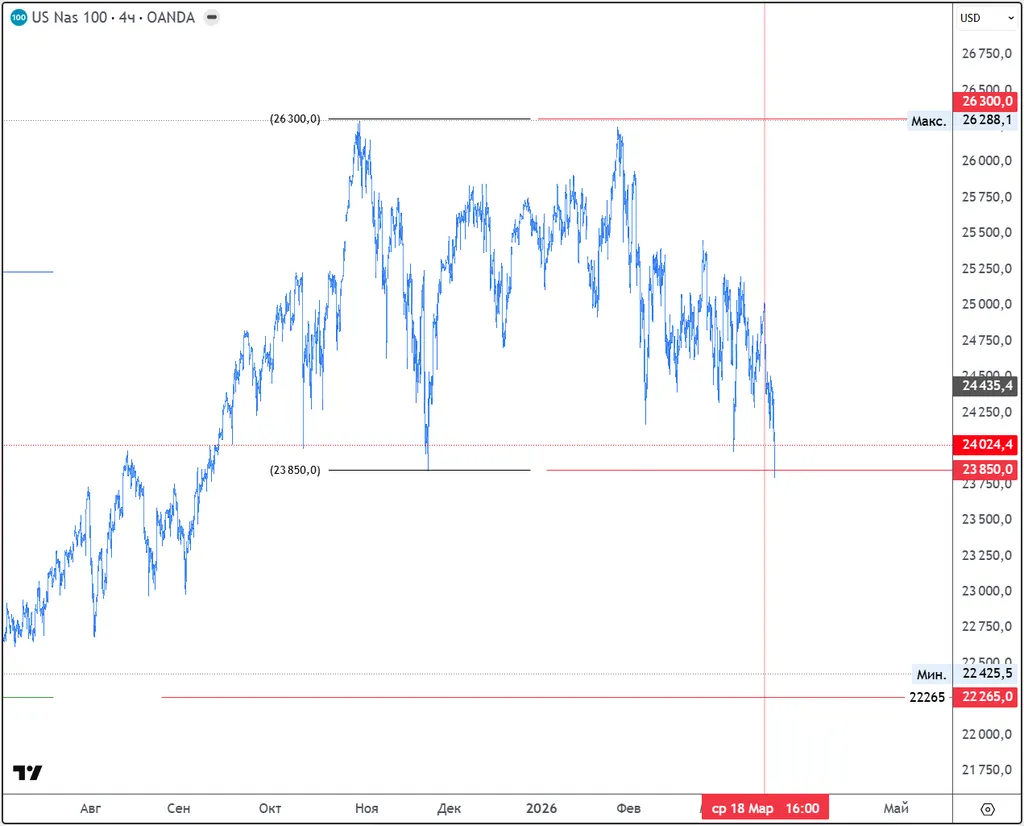Click the market status pill icon beside OANDA

click(212, 18)
